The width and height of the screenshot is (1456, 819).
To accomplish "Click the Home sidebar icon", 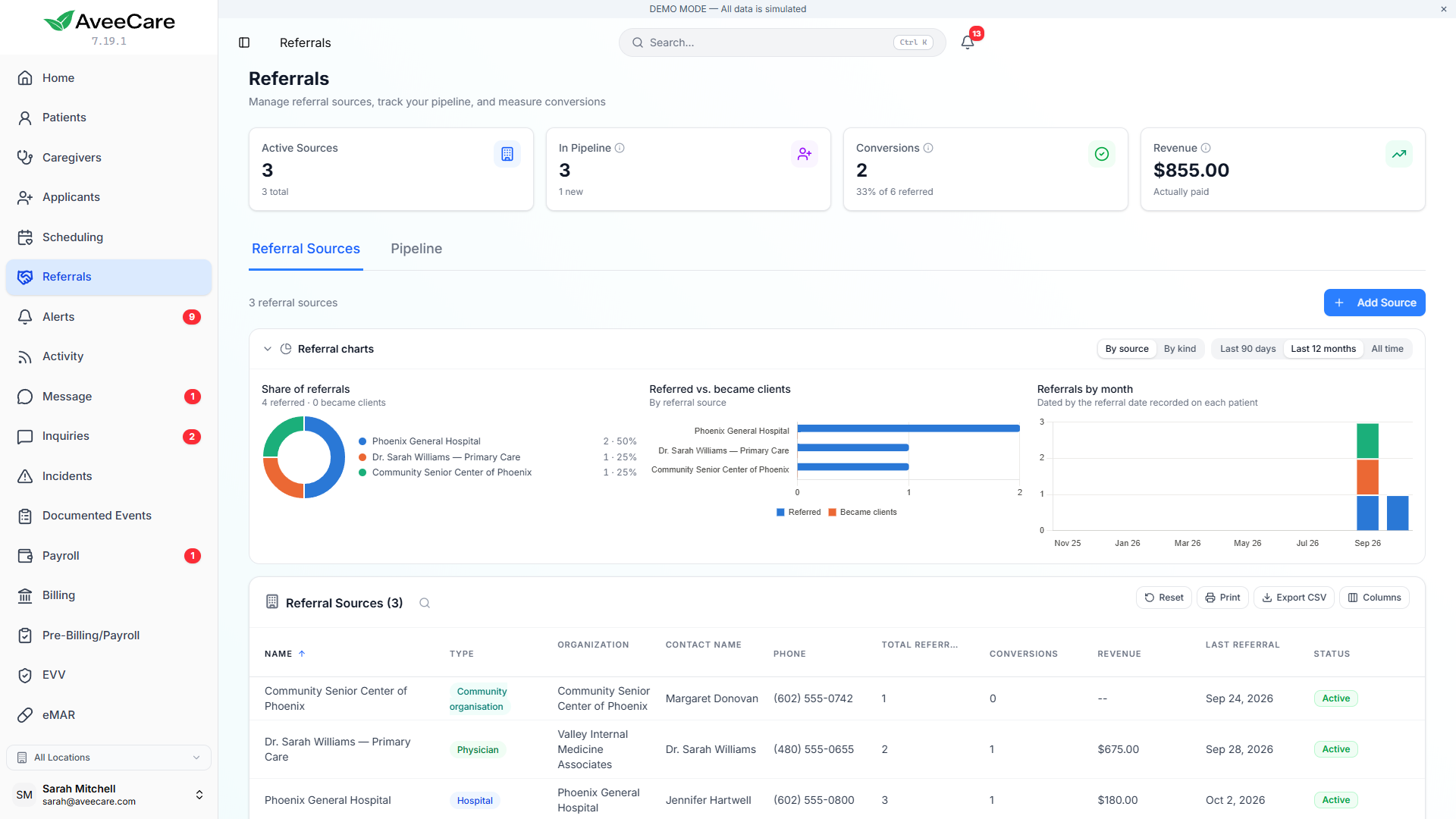I will (x=25, y=78).
